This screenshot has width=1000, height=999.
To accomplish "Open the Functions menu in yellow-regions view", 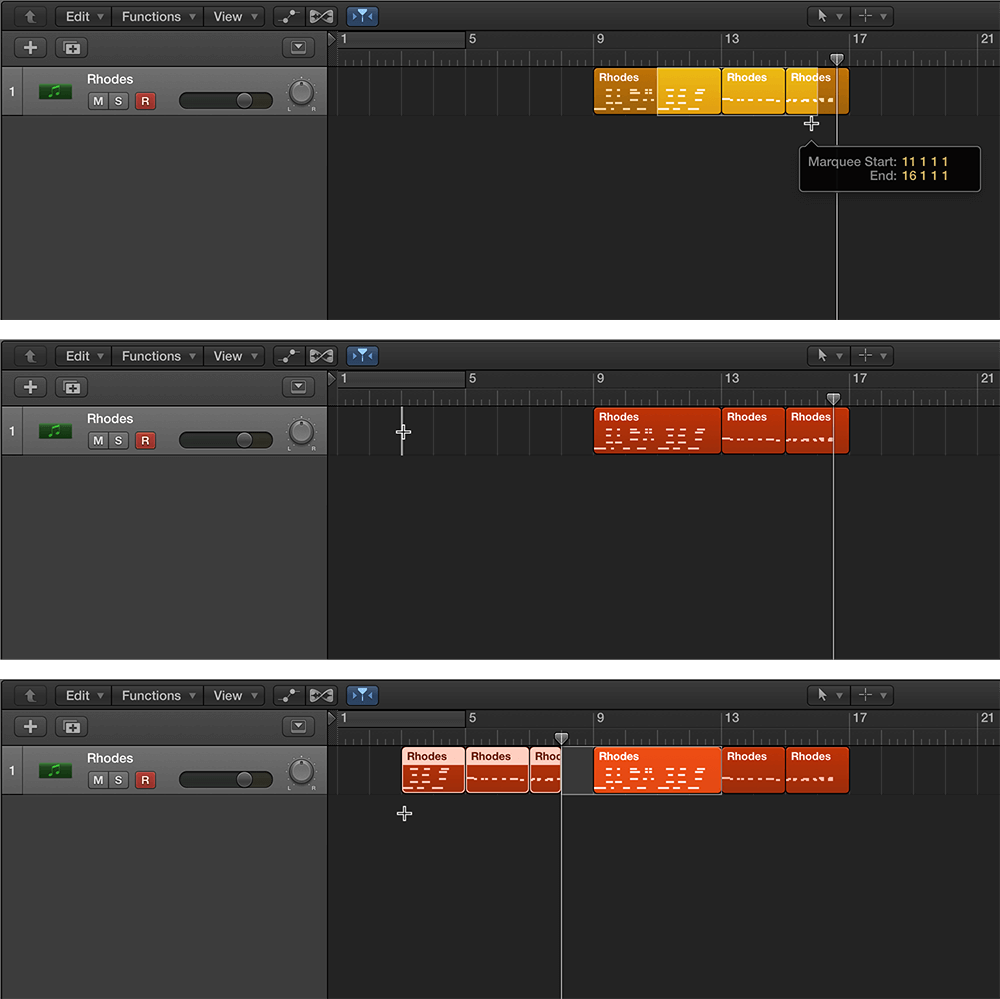I will 158,17.
